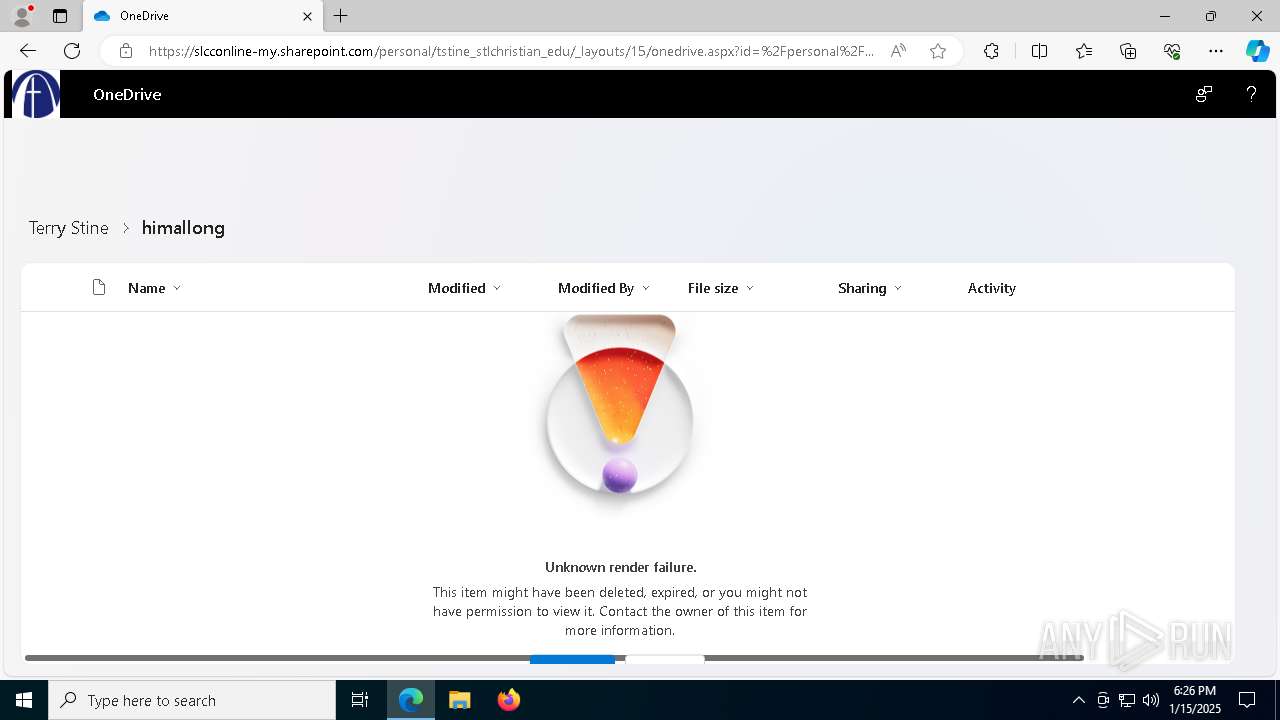Open the network tray icon

pos(1127,700)
